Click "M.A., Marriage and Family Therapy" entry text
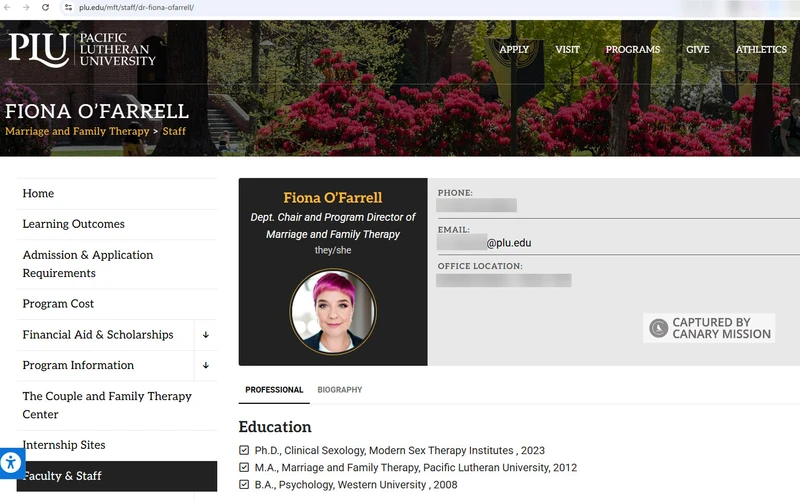Image resolution: width=800 pixels, height=501 pixels. pyautogui.click(x=416, y=468)
